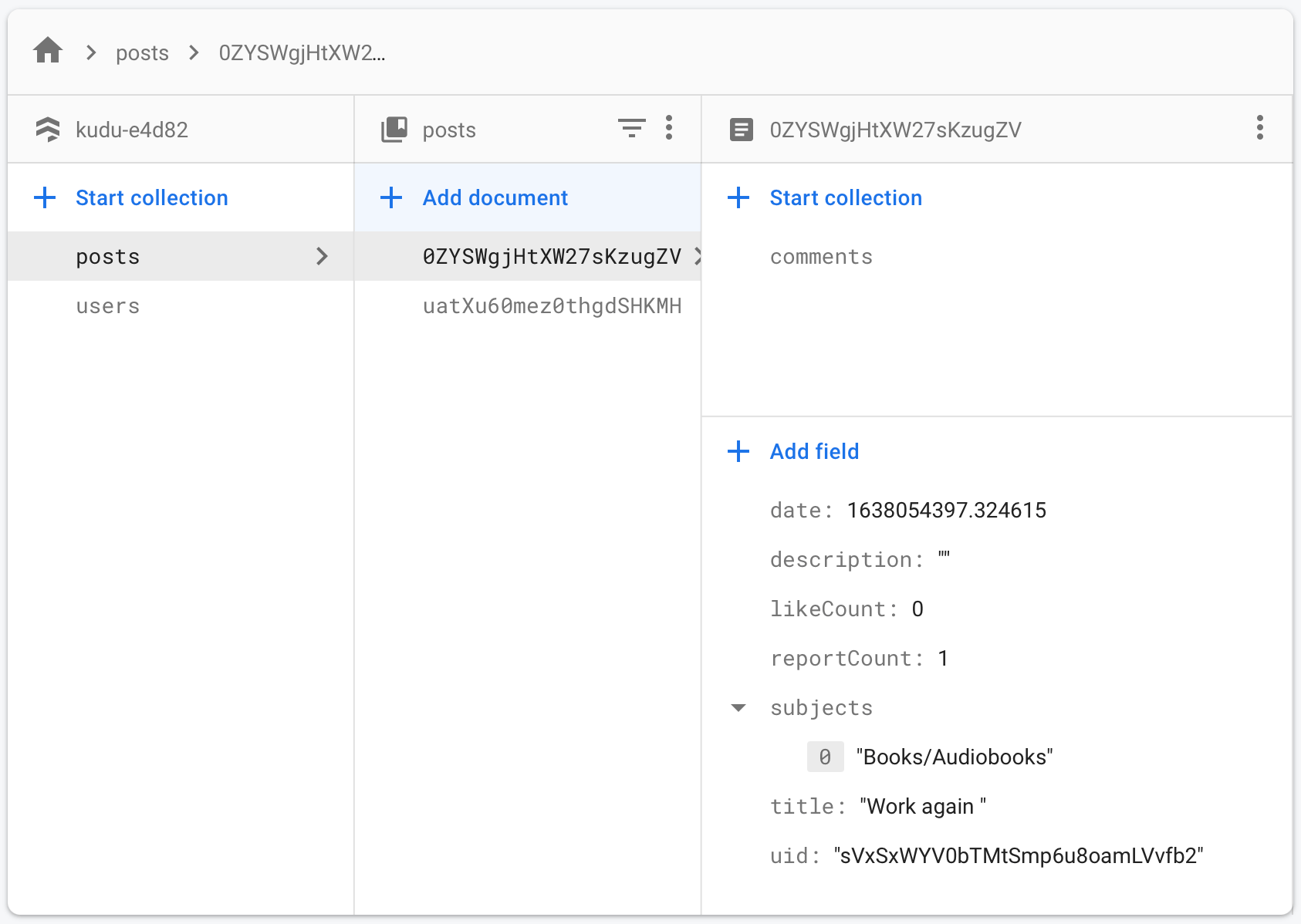The height and width of the screenshot is (924, 1301).
Task: Collapse the subjects array field
Action: [x=738, y=708]
